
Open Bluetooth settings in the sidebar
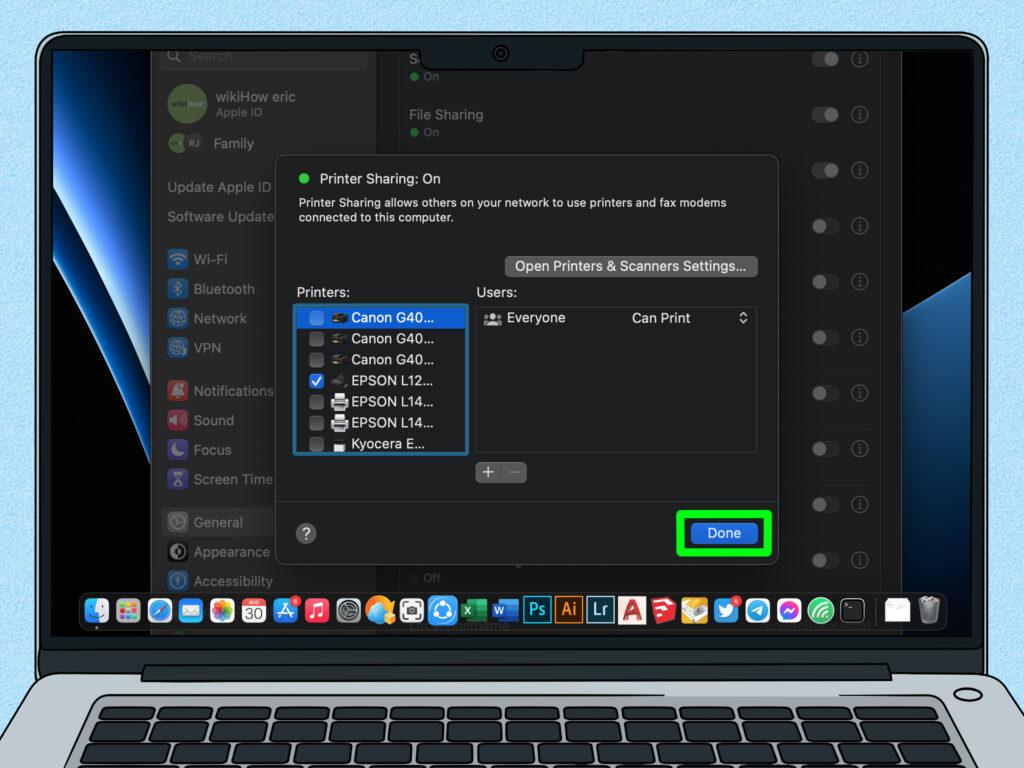[x=223, y=289]
